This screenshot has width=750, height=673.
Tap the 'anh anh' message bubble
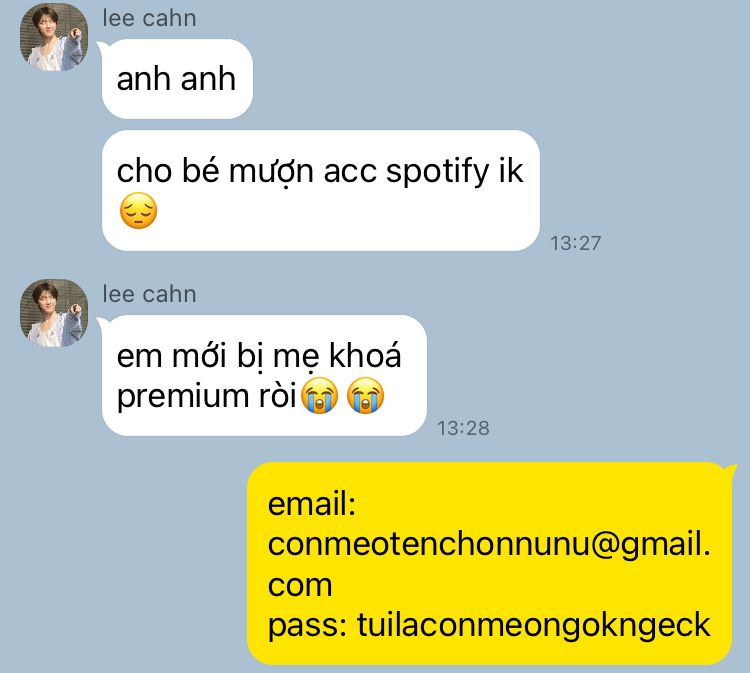(177, 79)
